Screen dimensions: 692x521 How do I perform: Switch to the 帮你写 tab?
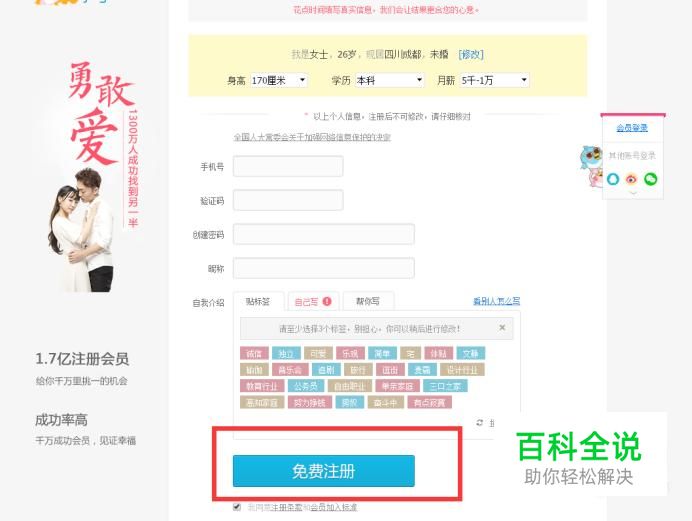pyautogui.click(x=368, y=302)
